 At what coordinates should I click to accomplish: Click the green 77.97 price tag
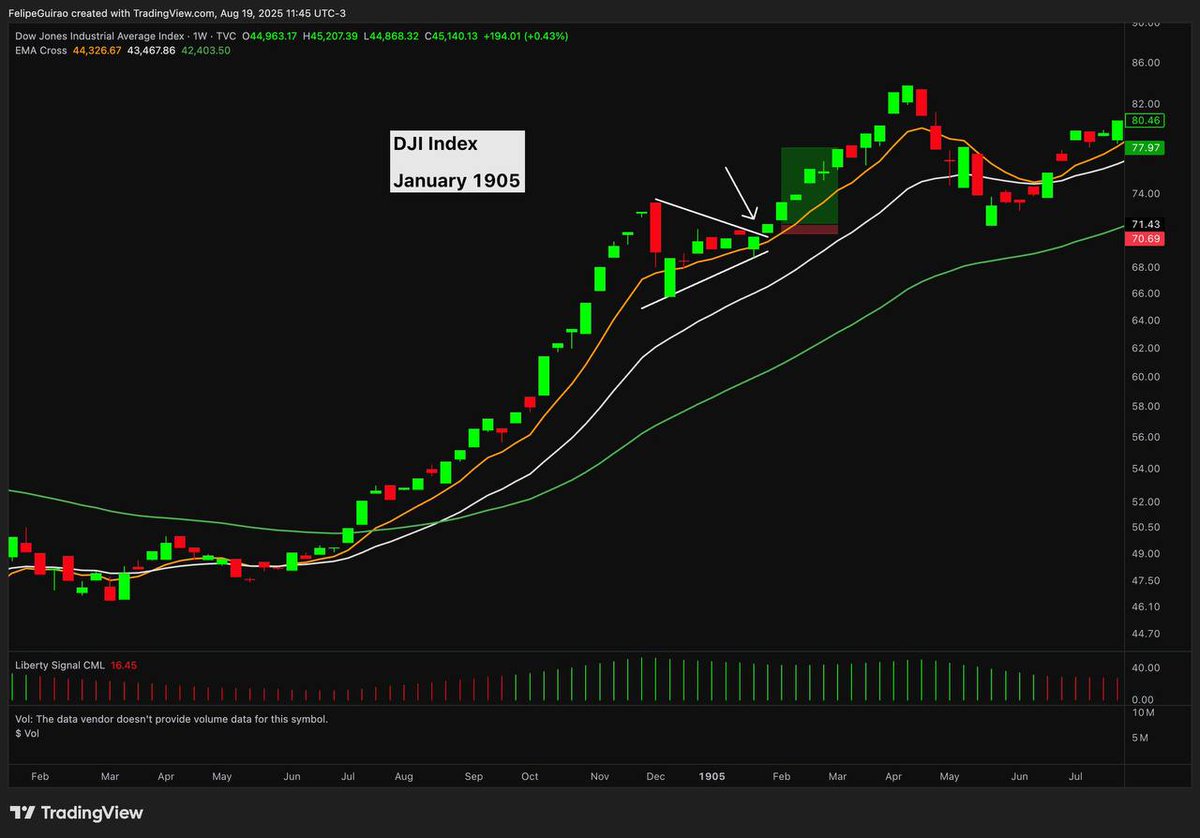[x=1144, y=148]
